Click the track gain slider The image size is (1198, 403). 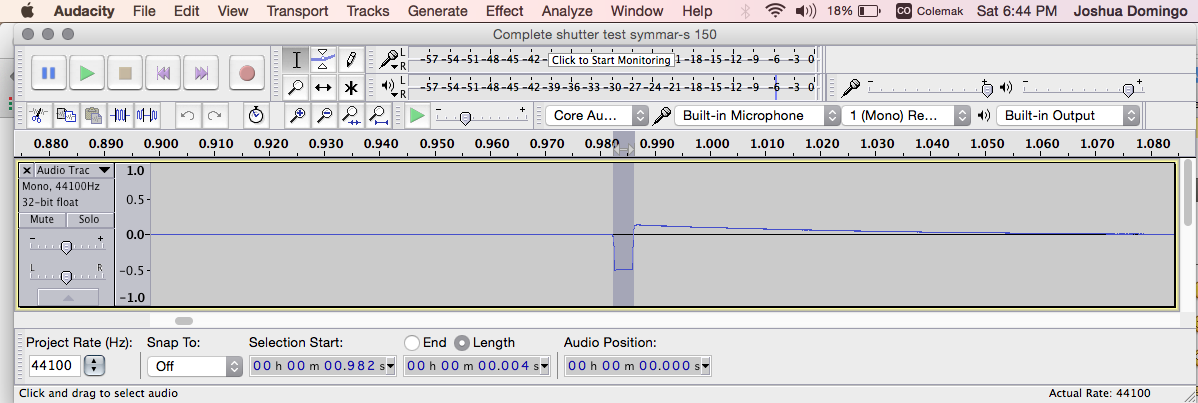66,247
